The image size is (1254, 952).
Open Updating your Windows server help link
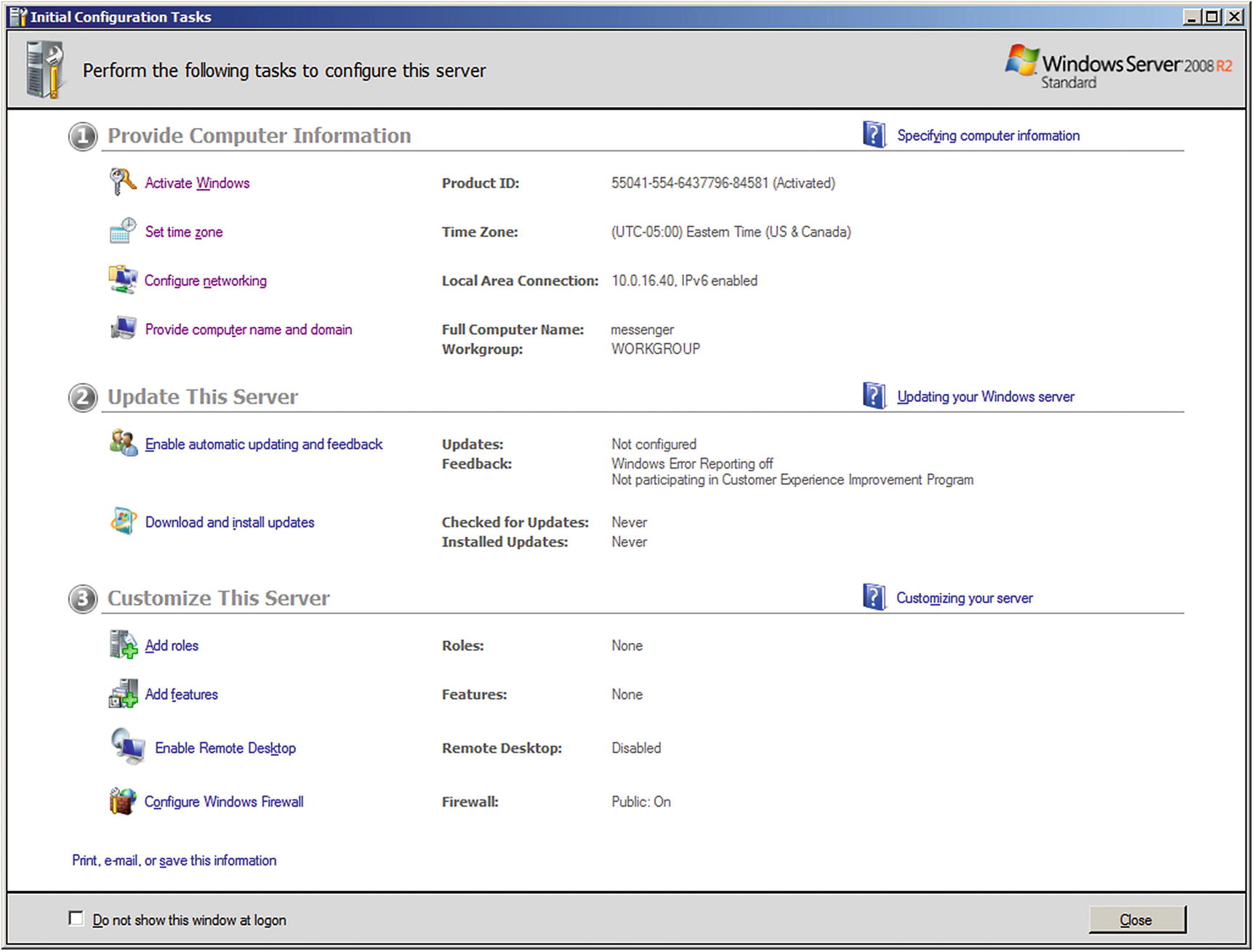[986, 396]
